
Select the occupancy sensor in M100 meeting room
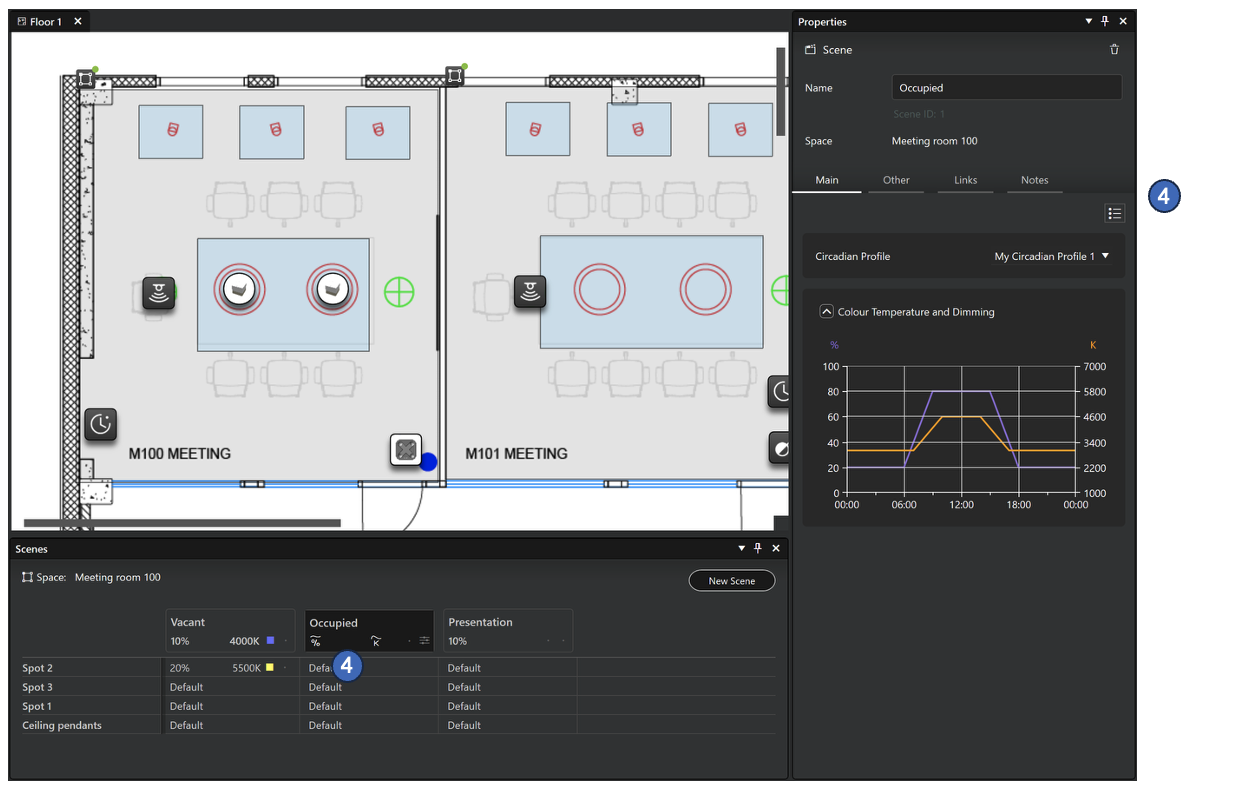coord(158,293)
